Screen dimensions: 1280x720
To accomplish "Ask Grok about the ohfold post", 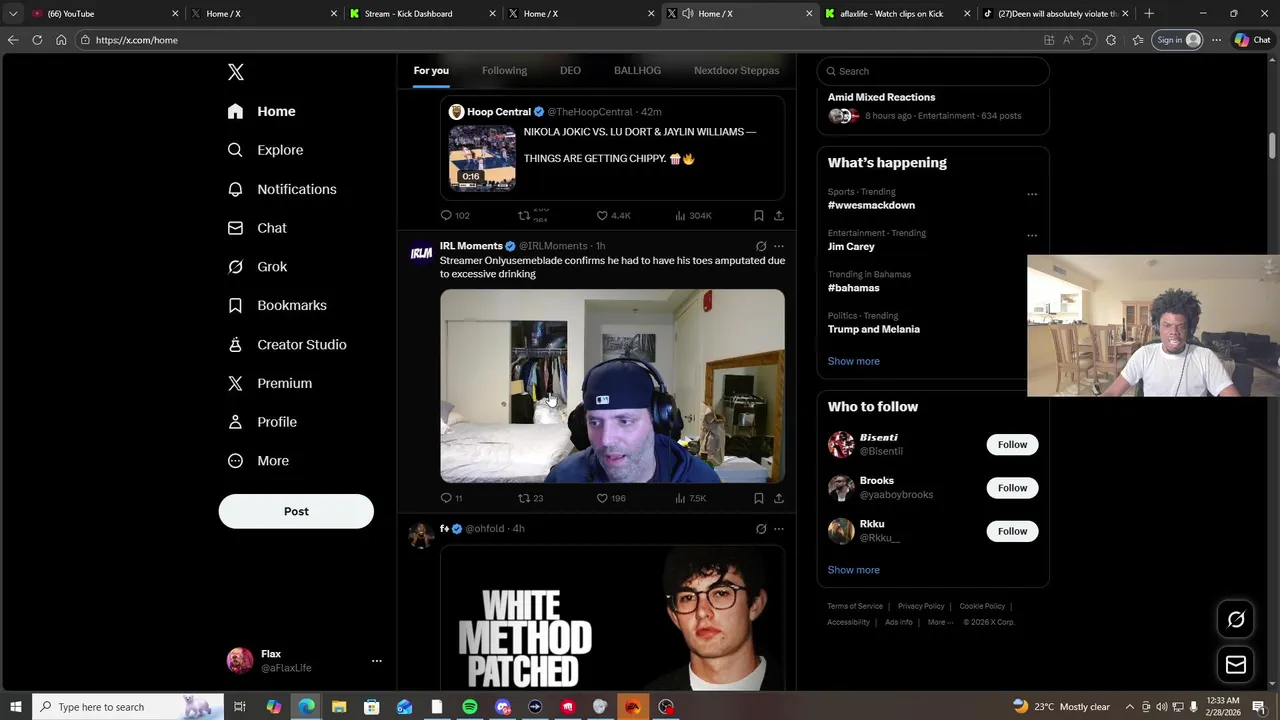I will (x=761, y=529).
